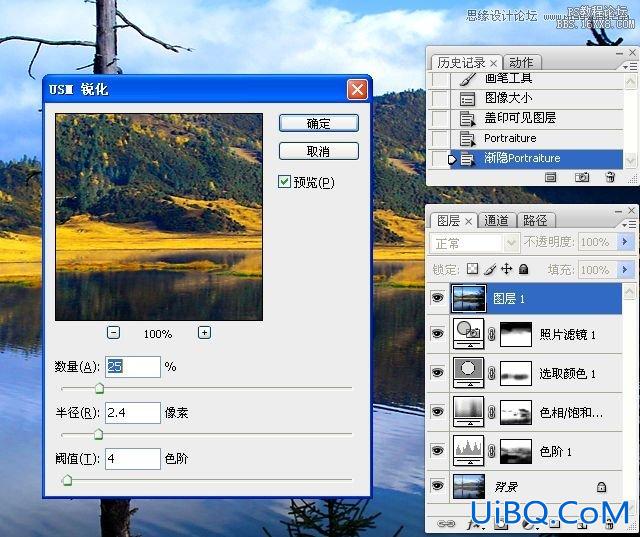
Task: Click 确定 button in USM dialog
Action: tap(319, 123)
